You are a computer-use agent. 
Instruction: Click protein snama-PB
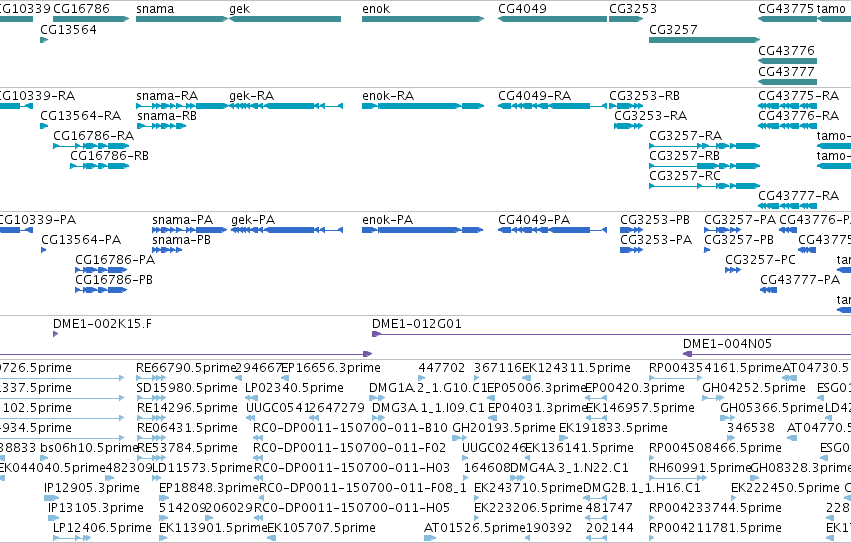coord(167,250)
